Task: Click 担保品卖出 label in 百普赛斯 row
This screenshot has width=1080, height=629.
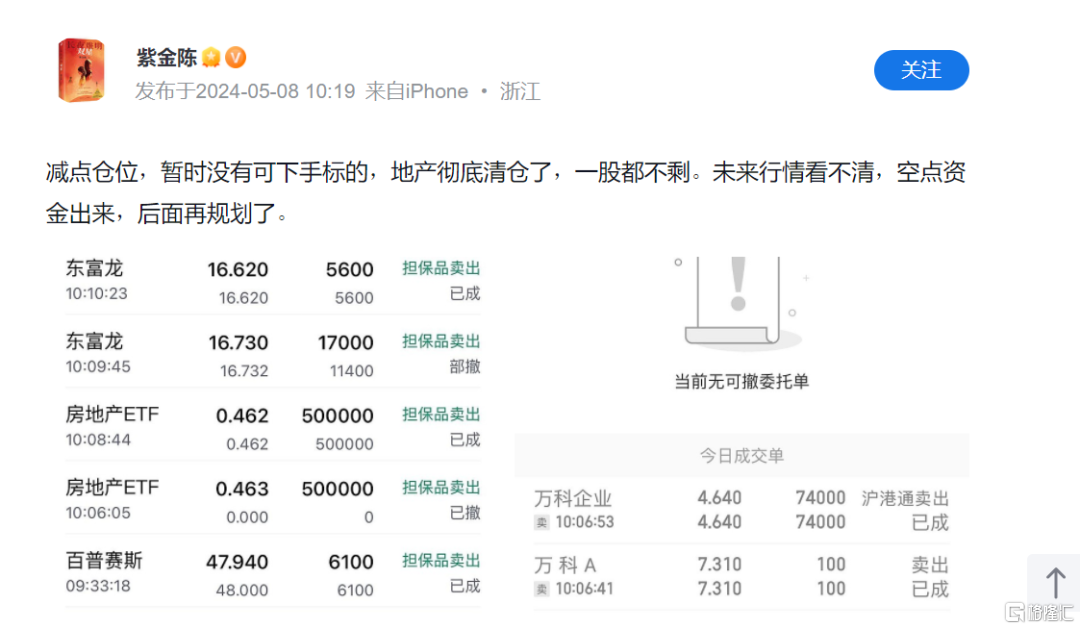Action: pos(442,561)
